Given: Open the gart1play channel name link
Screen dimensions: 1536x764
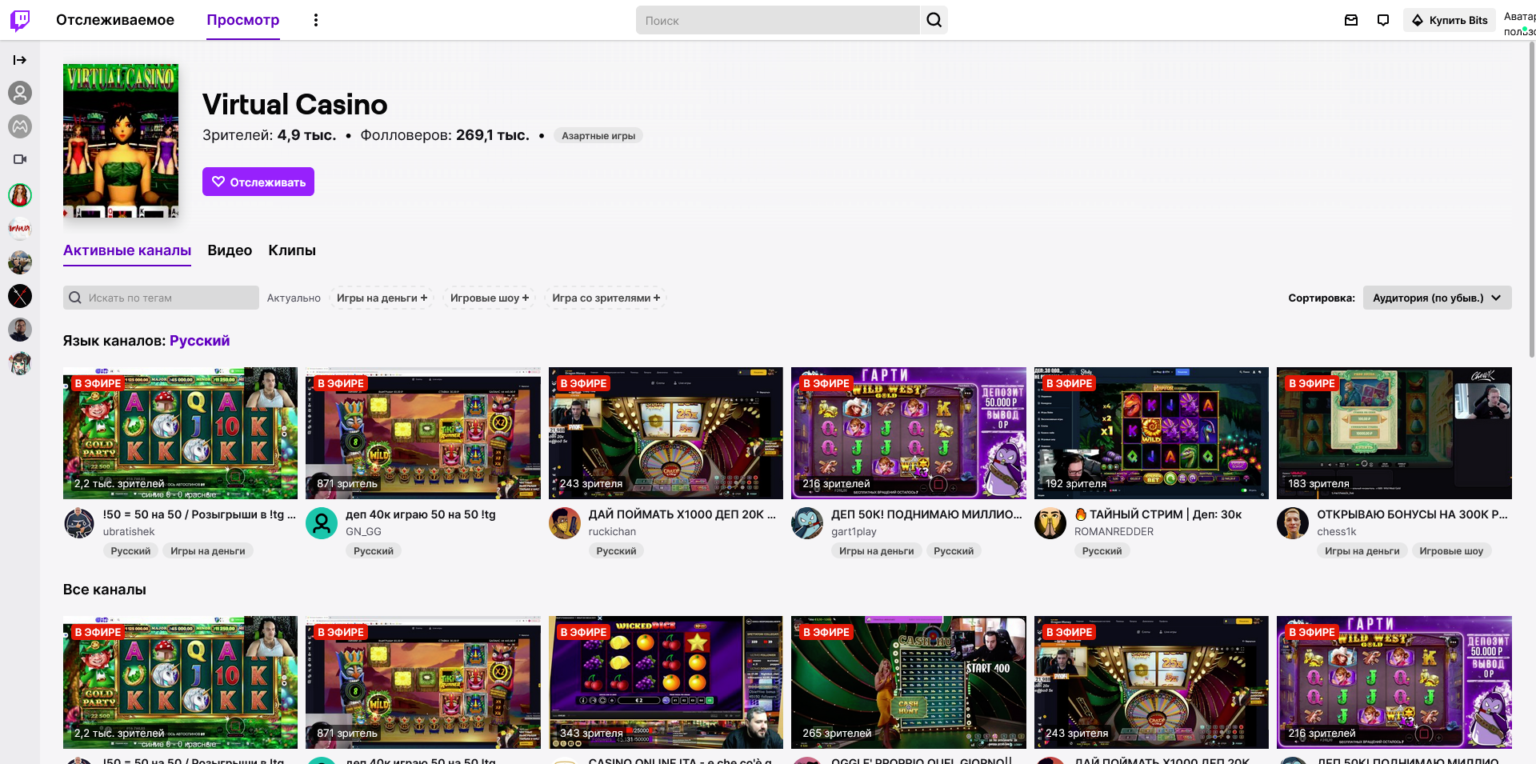Looking at the screenshot, I should tap(854, 532).
